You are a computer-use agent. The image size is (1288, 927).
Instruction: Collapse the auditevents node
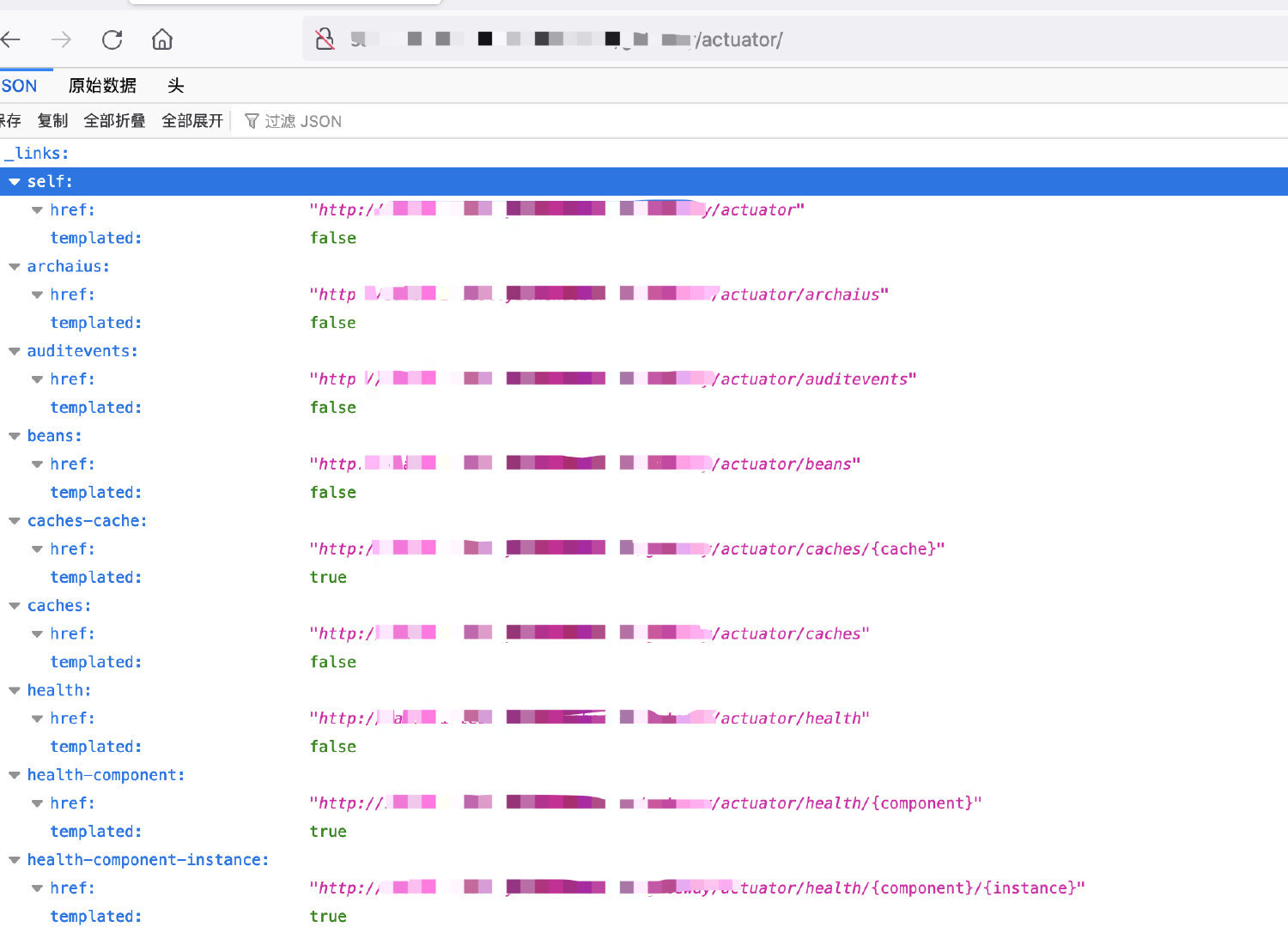pyautogui.click(x=15, y=351)
